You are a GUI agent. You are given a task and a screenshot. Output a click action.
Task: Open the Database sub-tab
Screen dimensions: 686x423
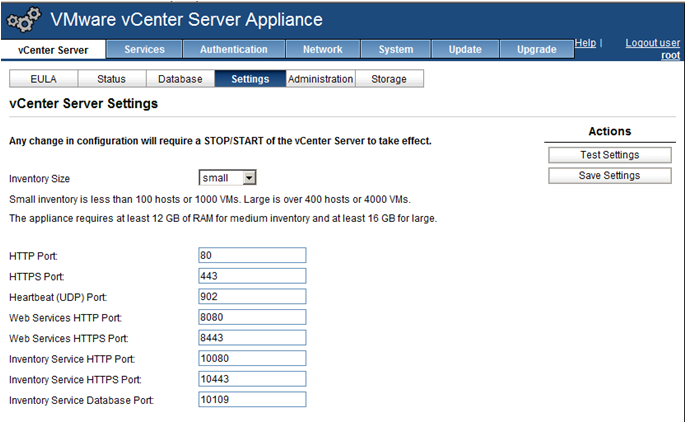[180, 79]
